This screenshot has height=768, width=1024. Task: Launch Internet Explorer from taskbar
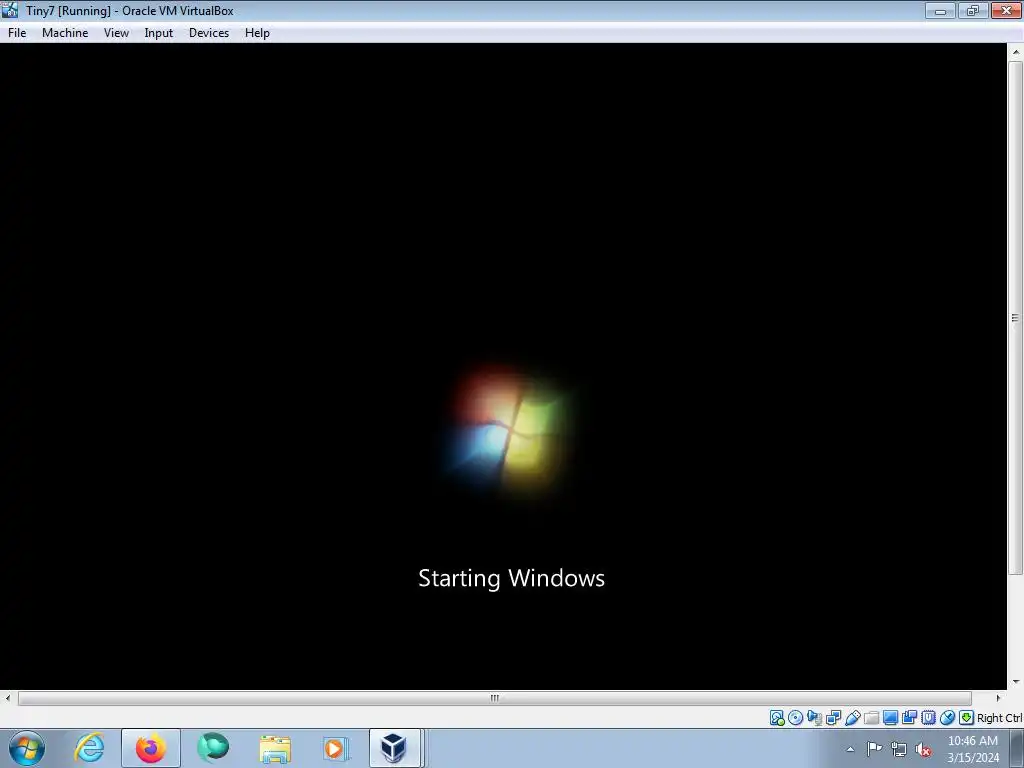click(89, 748)
